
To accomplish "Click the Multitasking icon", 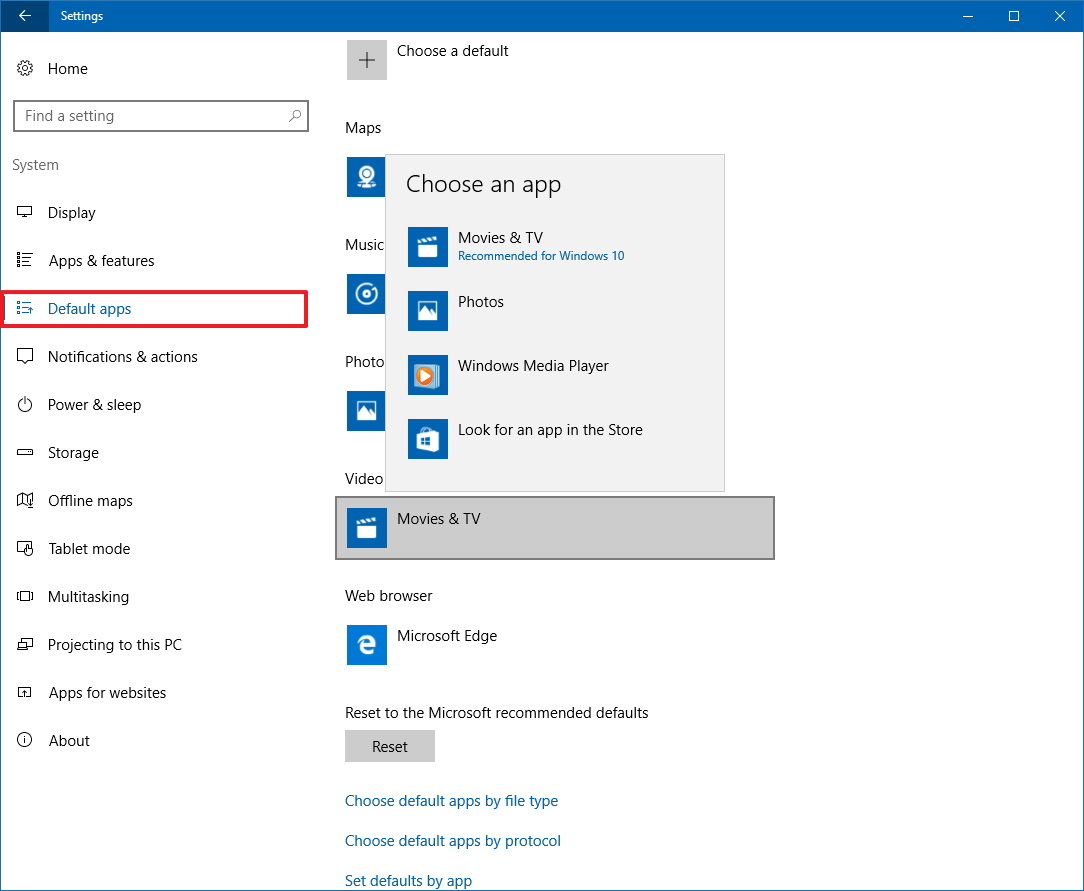I will tap(25, 596).
